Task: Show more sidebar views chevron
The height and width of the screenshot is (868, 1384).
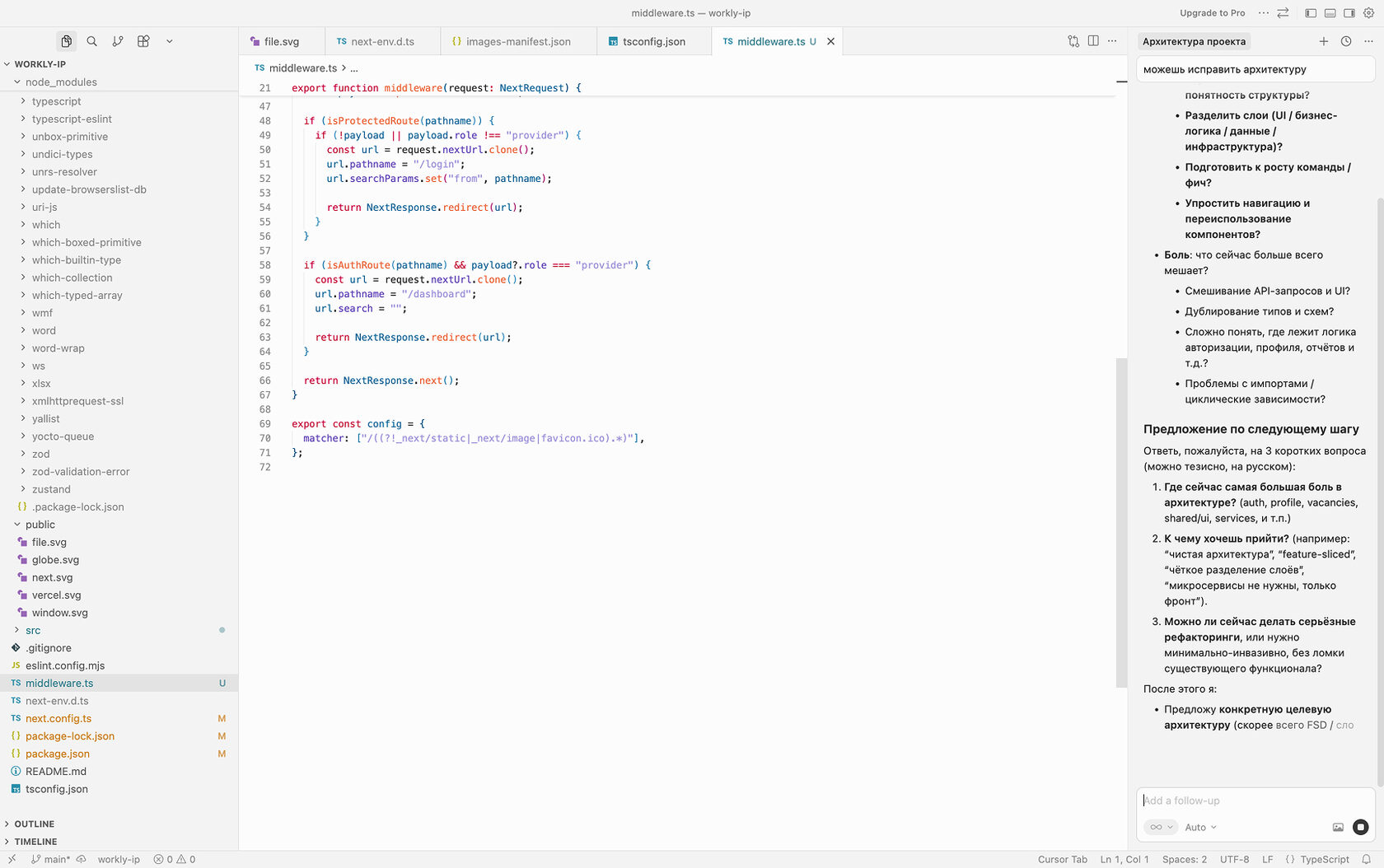Action: [x=169, y=41]
